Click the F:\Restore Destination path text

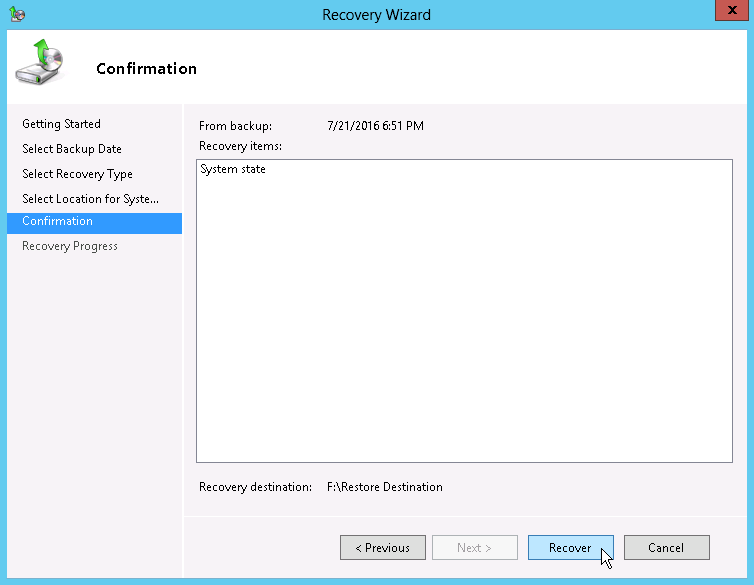pos(385,487)
